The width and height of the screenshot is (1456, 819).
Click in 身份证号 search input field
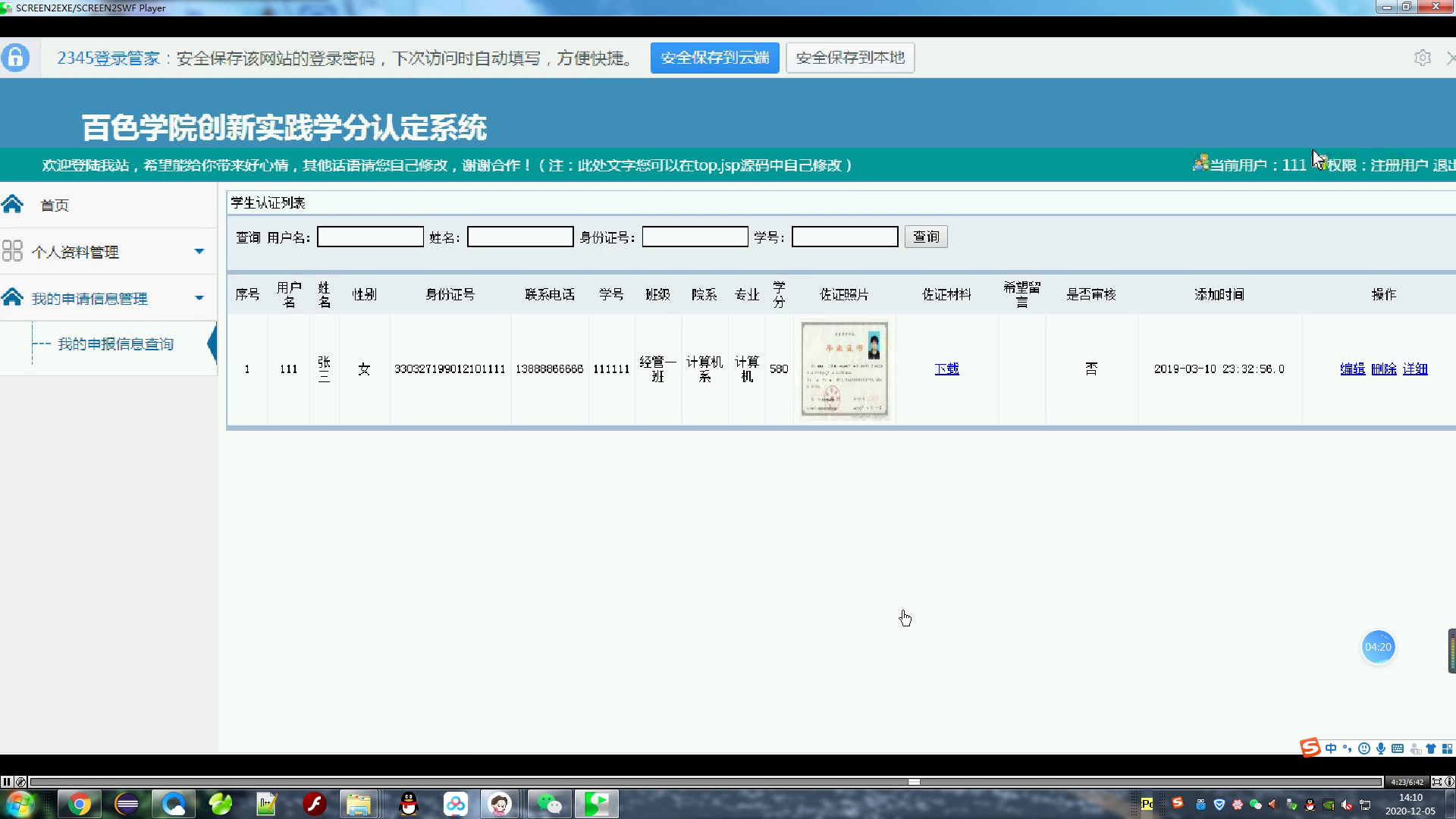click(x=695, y=237)
